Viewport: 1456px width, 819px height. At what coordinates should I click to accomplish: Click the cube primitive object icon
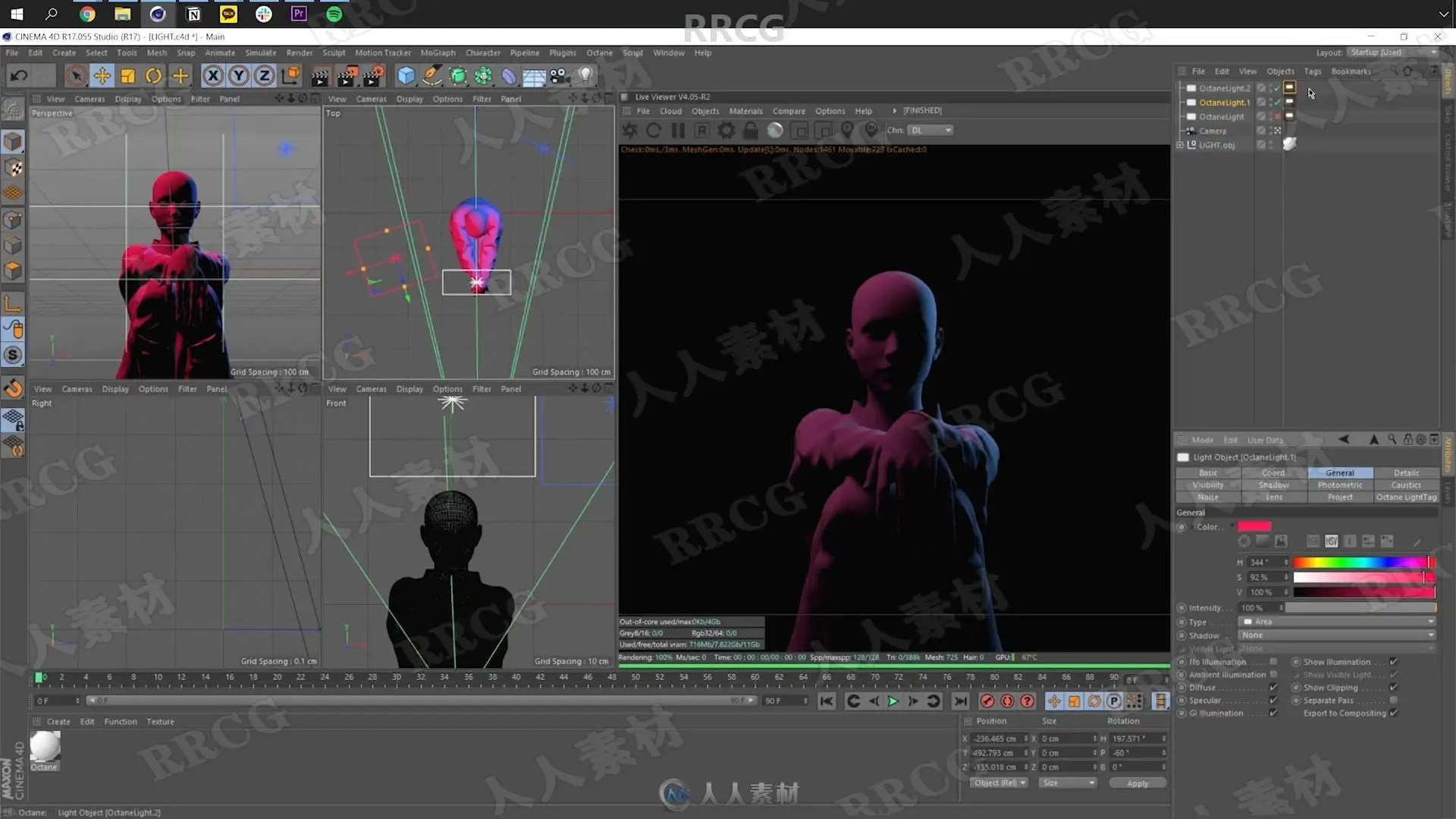pos(406,75)
